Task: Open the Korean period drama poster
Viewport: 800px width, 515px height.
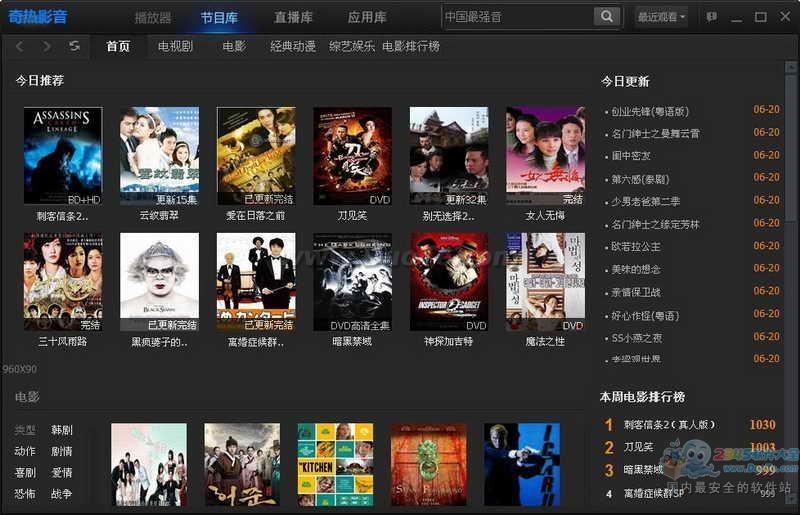Action: (x=242, y=464)
